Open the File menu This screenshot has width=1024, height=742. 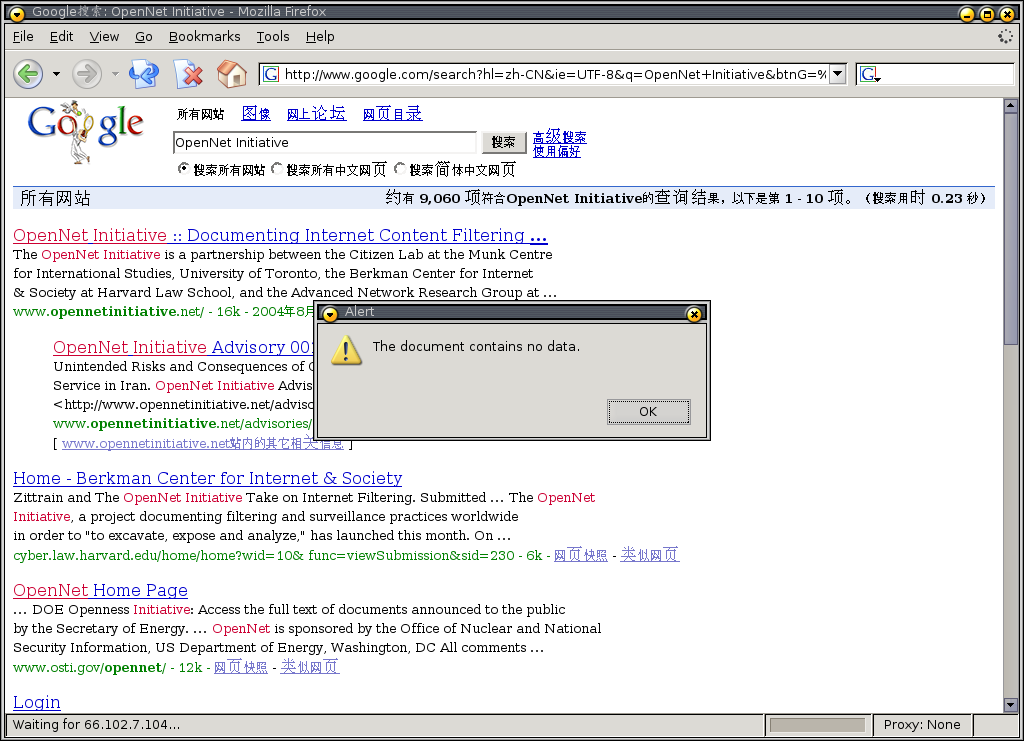23,37
